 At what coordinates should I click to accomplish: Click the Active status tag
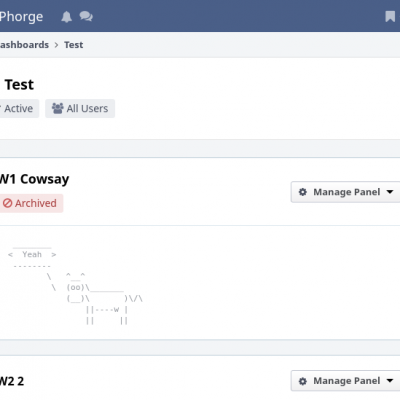19,108
